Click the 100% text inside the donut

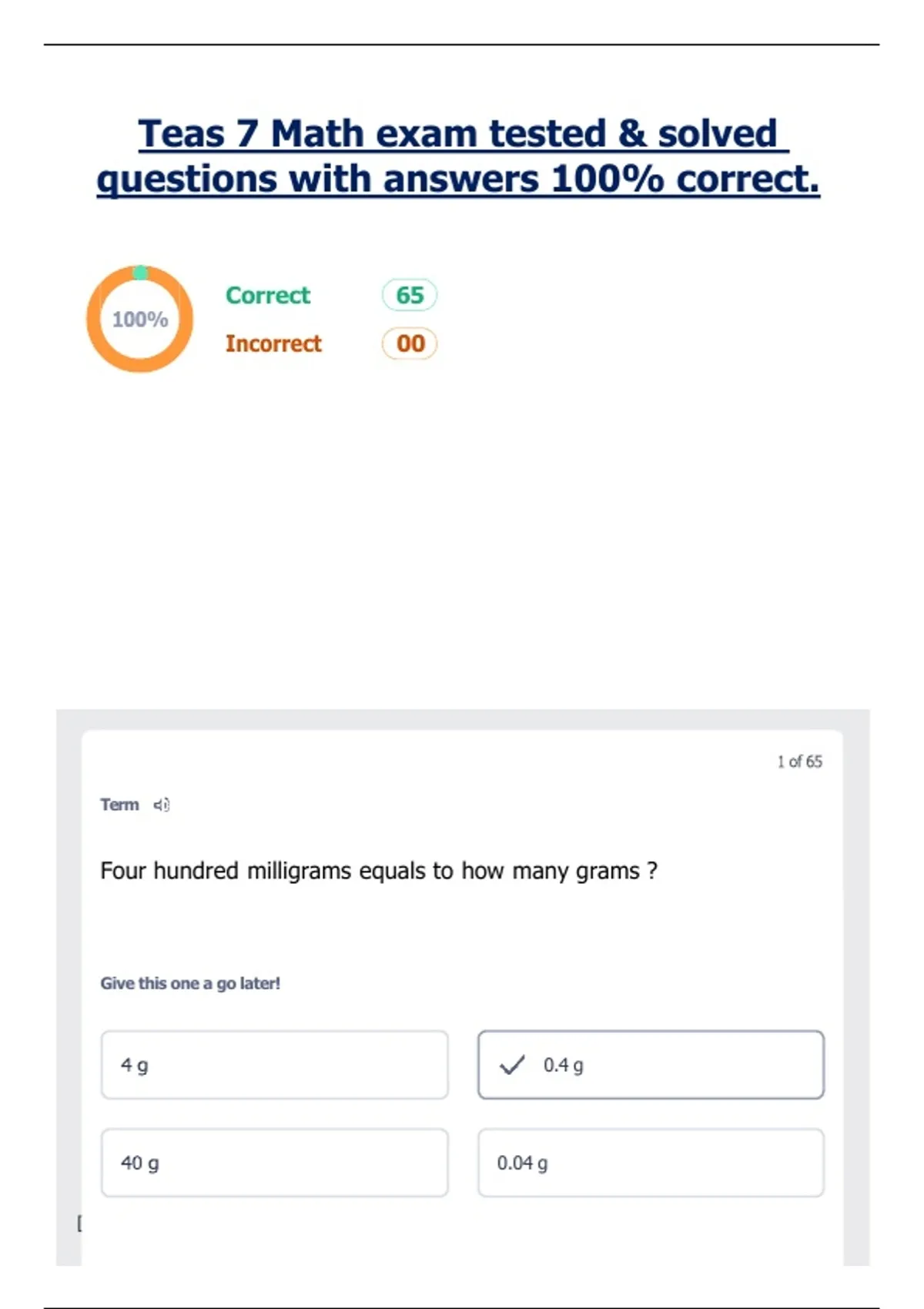click(140, 320)
